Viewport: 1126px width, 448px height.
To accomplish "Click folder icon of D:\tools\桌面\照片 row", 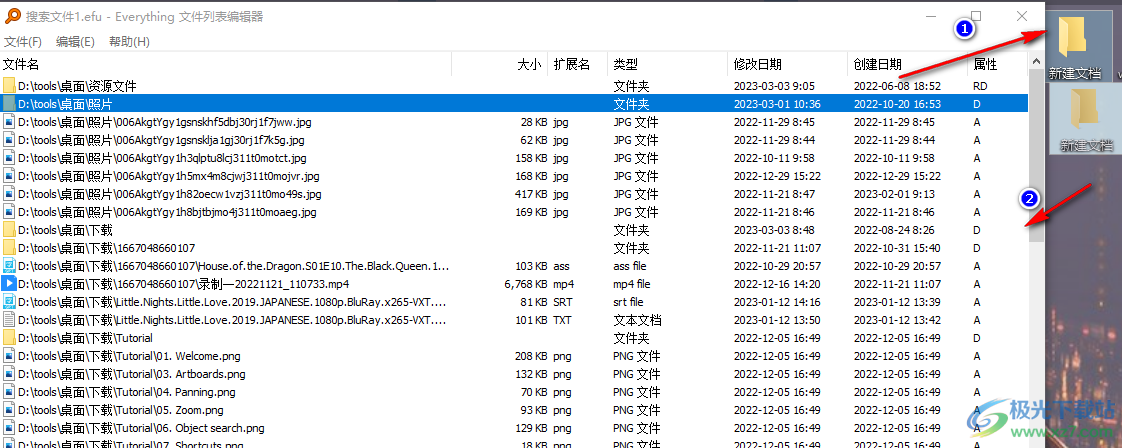I will pos(9,104).
